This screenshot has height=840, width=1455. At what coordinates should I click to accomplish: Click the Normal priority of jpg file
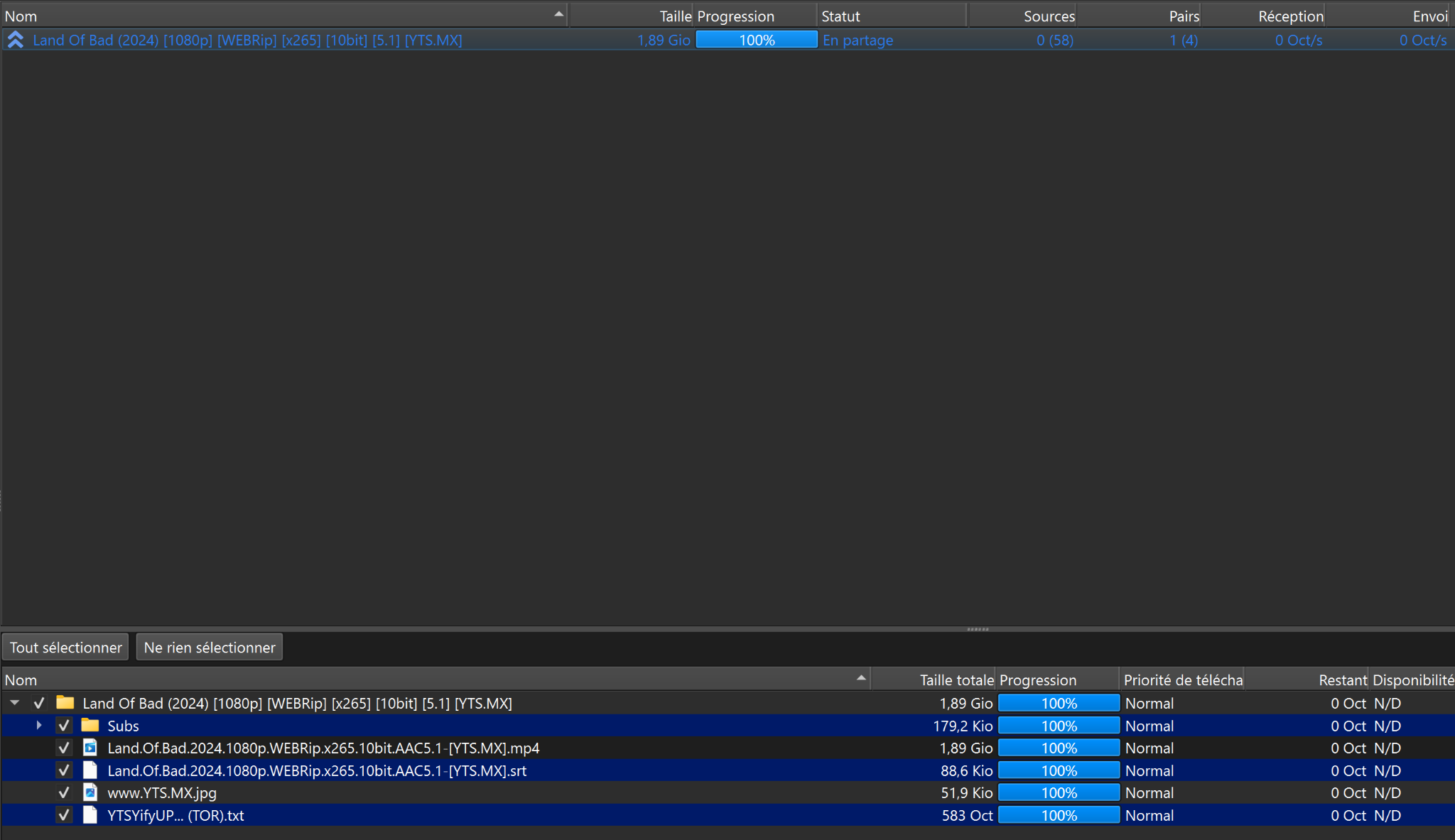tap(1149, 792)
